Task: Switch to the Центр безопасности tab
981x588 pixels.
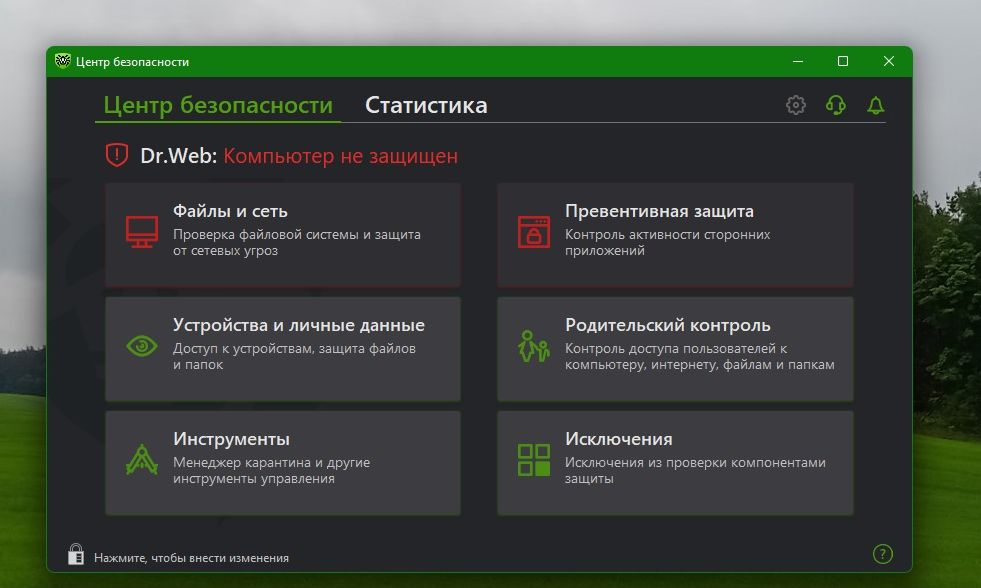Action: click(218, 105)
